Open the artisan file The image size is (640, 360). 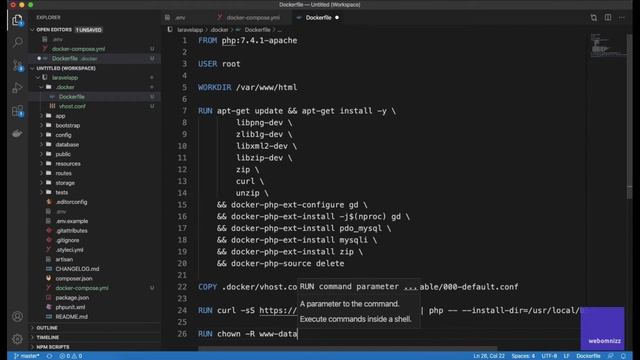coord(64,259)
